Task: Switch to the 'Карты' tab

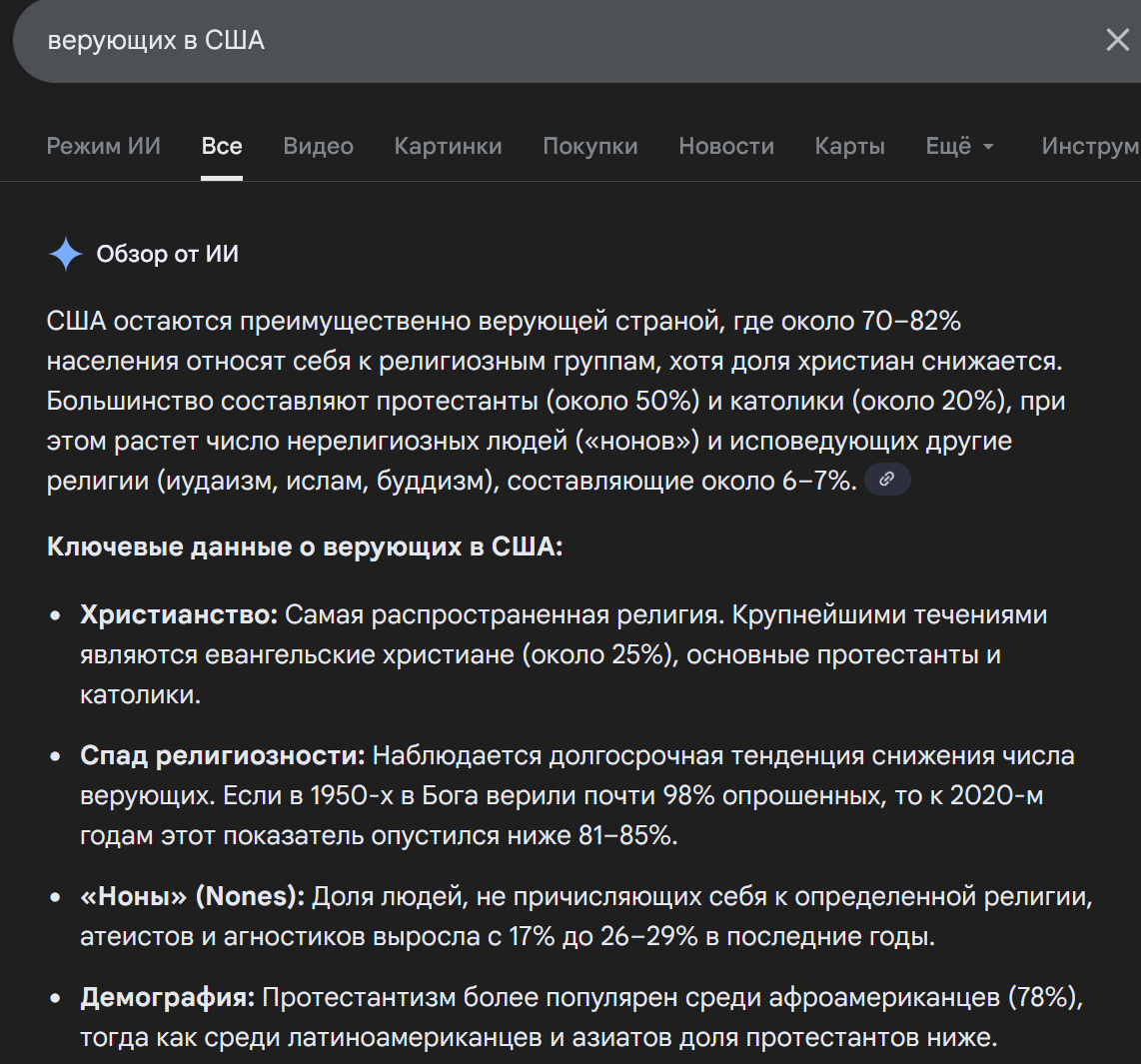Action: pyautogui.click(x=849, y=146)
